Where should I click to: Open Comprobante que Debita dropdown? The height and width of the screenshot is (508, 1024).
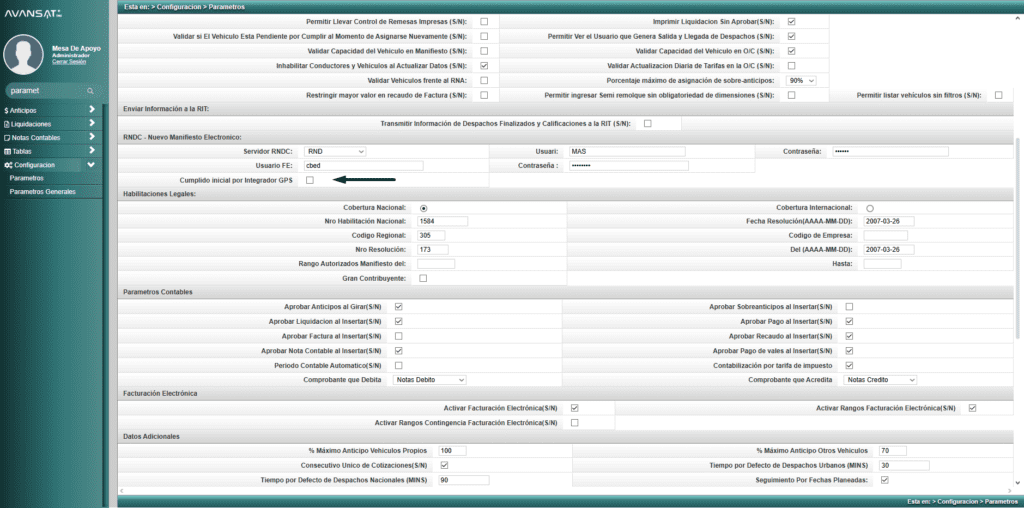click(x=430, y=380)
